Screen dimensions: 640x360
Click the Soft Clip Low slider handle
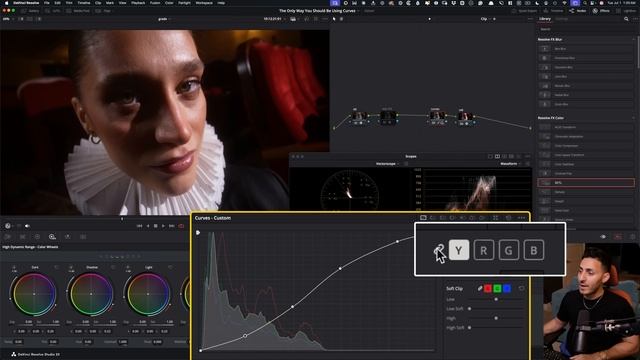(496, 299)
